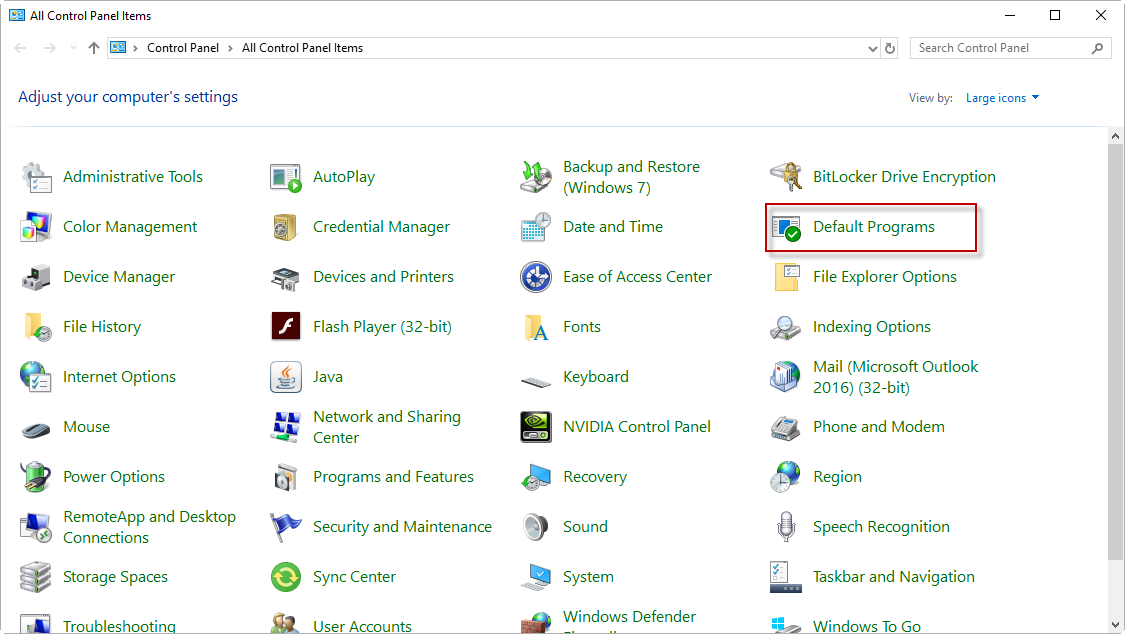Open the Sync Center icon
This screenshot has width=1125, height=634.
coord(286,577)
